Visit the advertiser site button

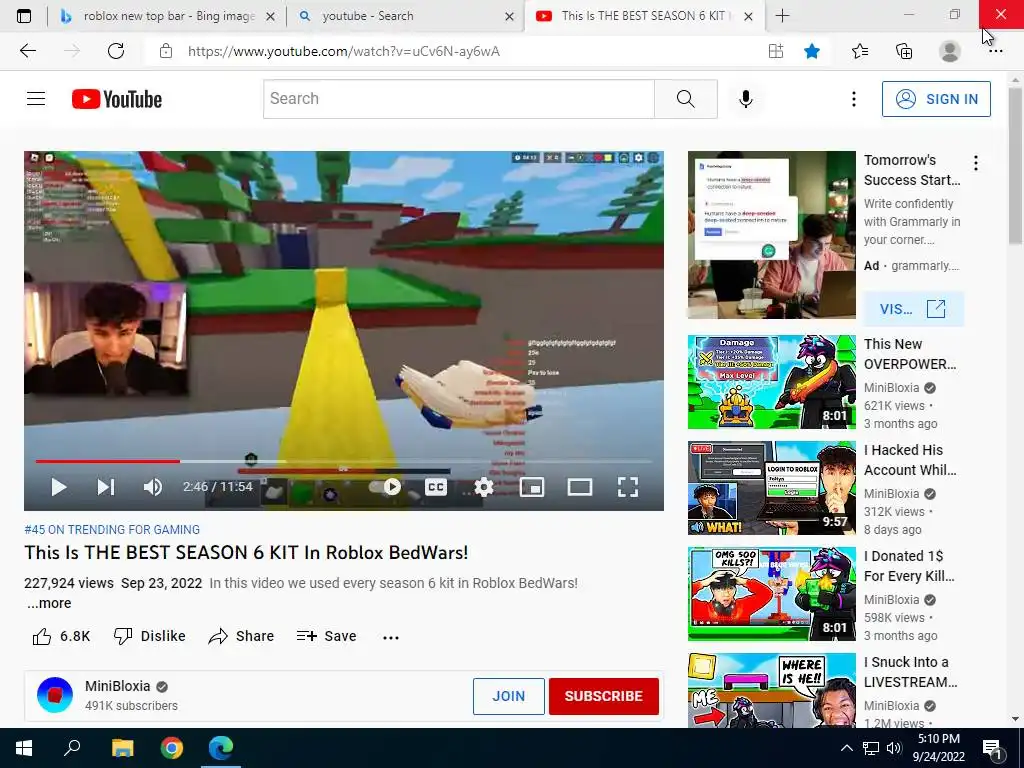(913, 309)
